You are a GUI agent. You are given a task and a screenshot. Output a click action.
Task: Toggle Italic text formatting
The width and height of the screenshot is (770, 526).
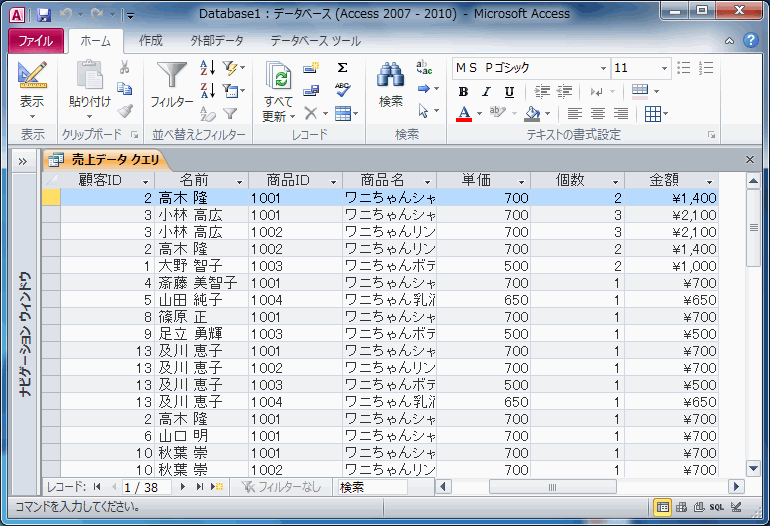486,92
